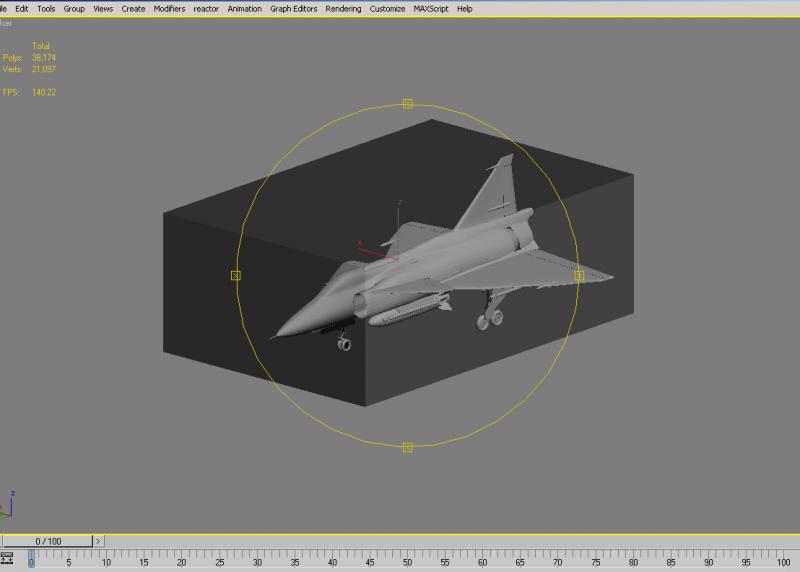Open the Create menu
This screenshot has height=572, width=800.
(x=133, y=9)
